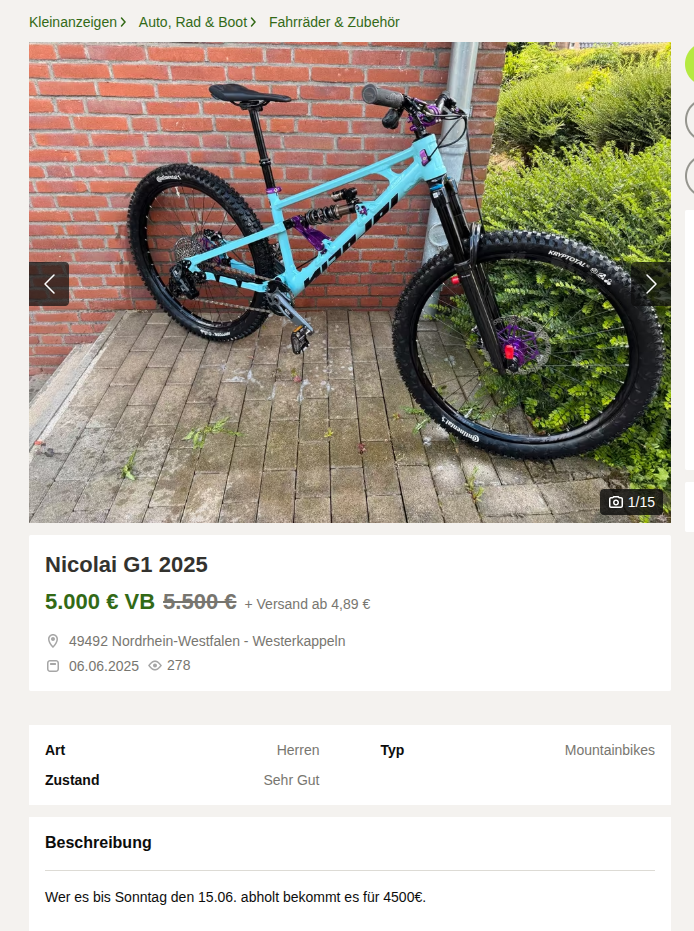This screenshot has height=931, width=694.
Task: Advance to next photo with right arrow
Action: click(651, 284)
